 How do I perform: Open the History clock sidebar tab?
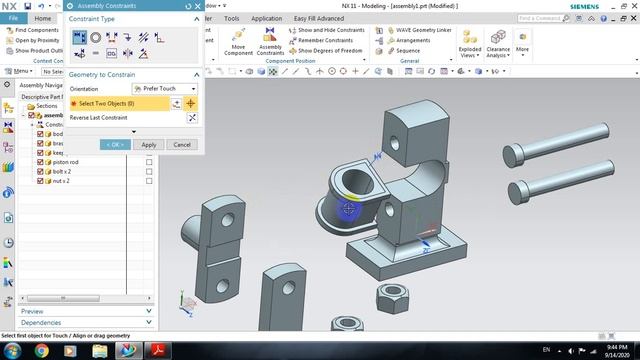pos(8,242)
